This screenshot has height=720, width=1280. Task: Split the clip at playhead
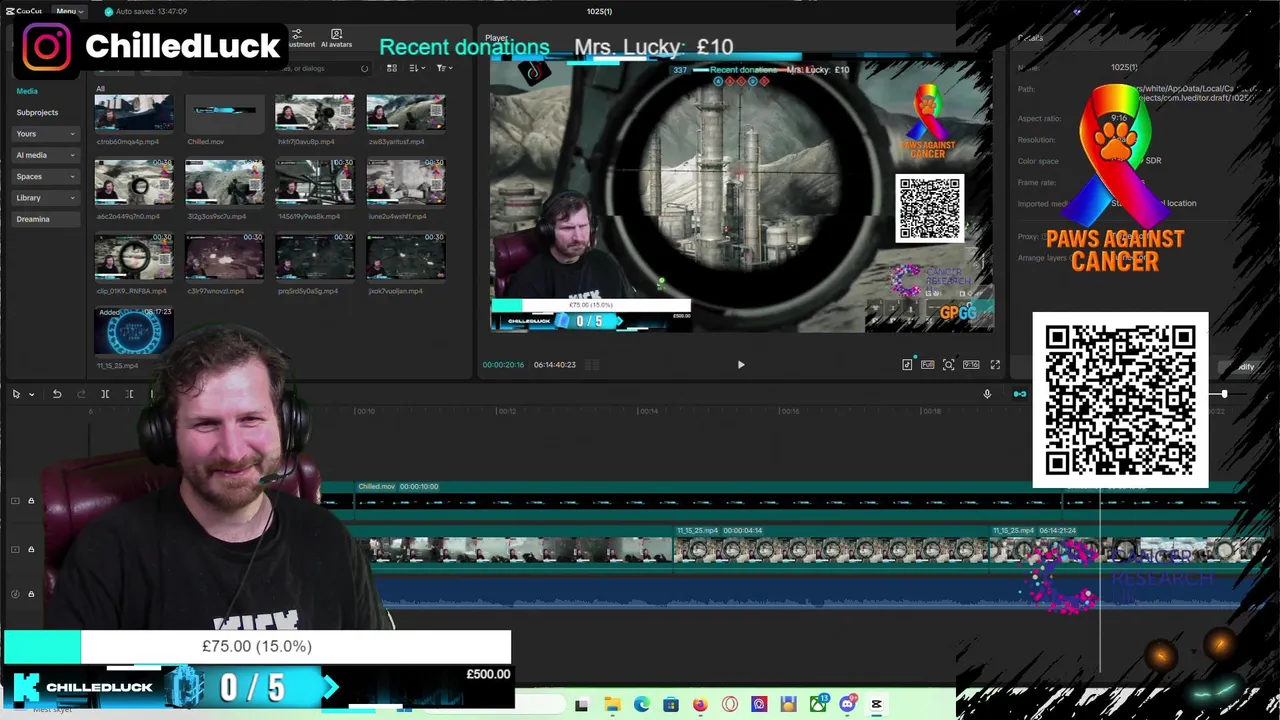(x=105, y=394)
